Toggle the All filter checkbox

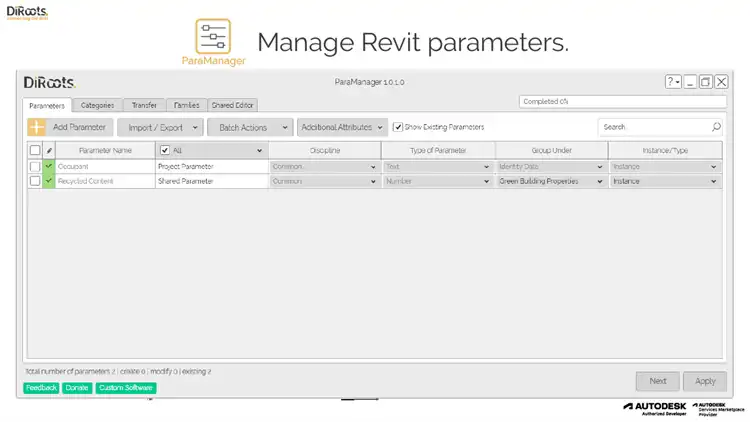165,150
